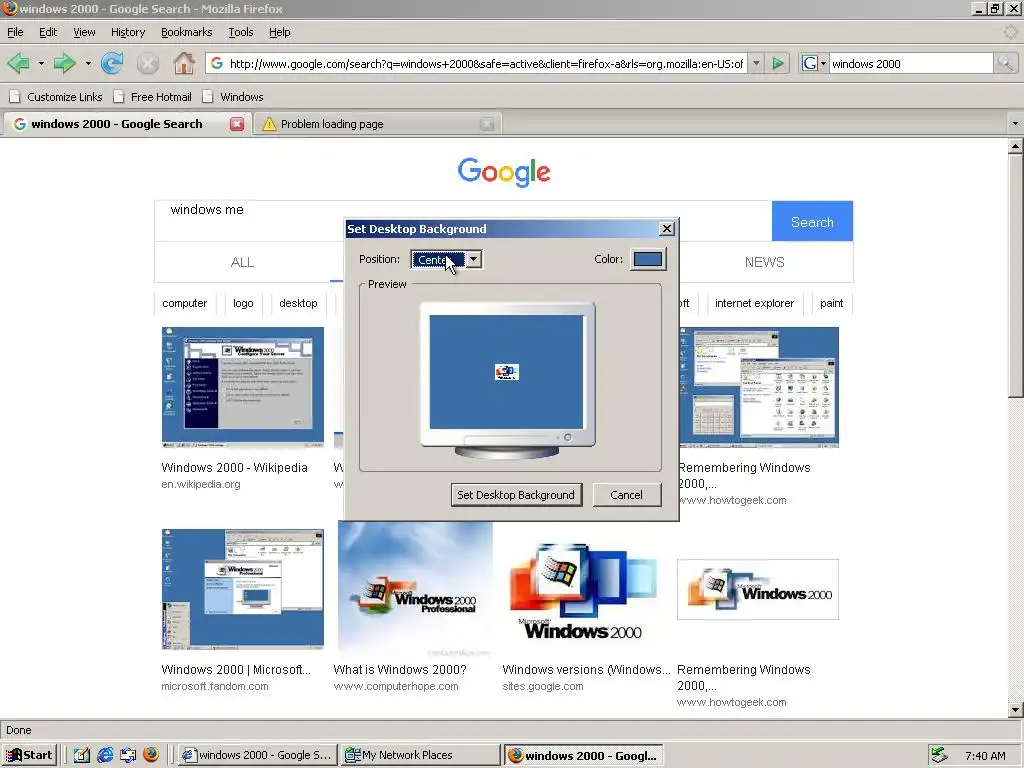Viewport: 1024px width, 768px height.
Task: Switch to My Network Places in the taskbar
Action: pyautogui.click(x=421, y=755)
